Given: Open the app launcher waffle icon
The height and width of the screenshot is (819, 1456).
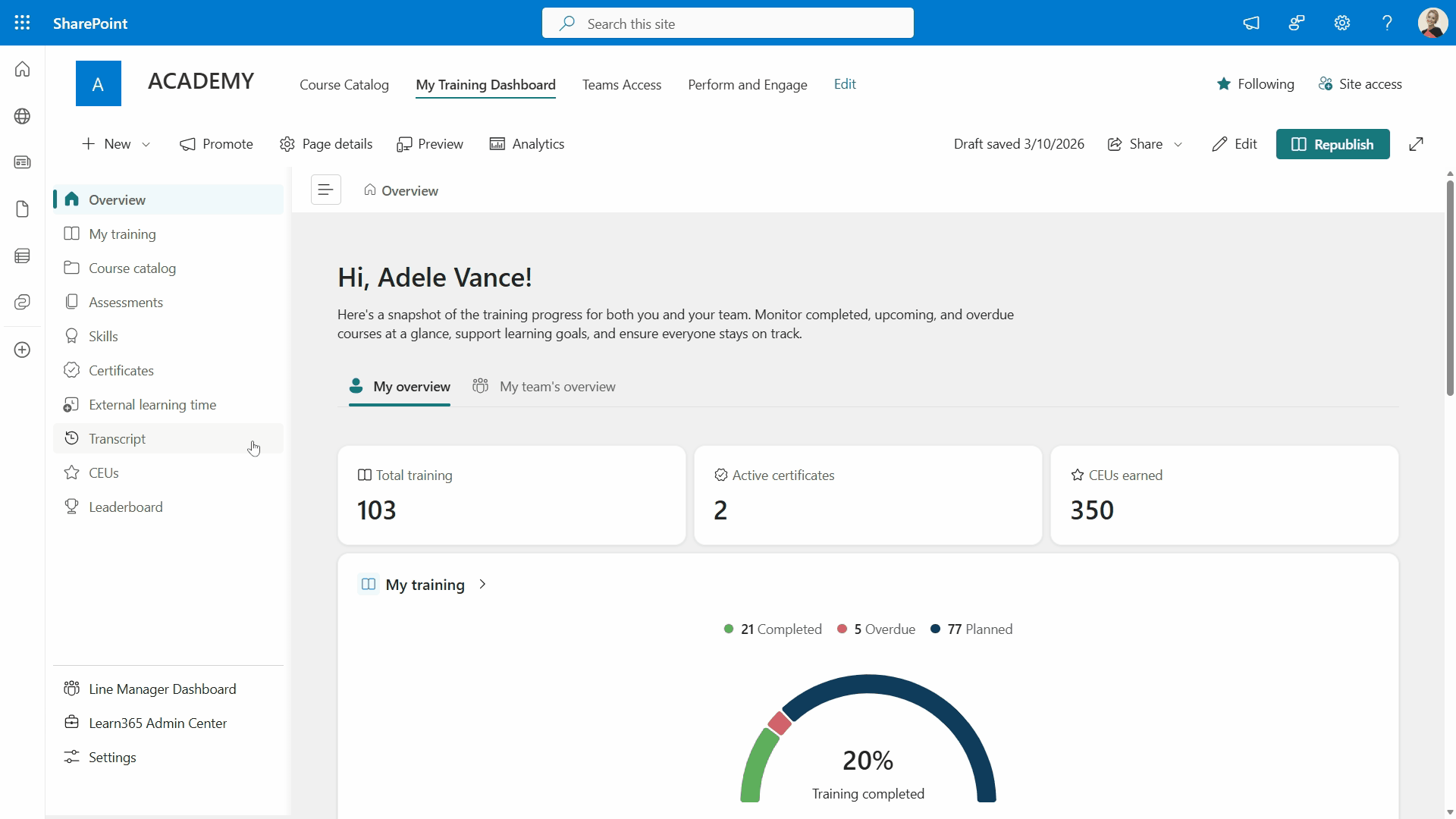Looking at the screenshot, I should (23, 23).
